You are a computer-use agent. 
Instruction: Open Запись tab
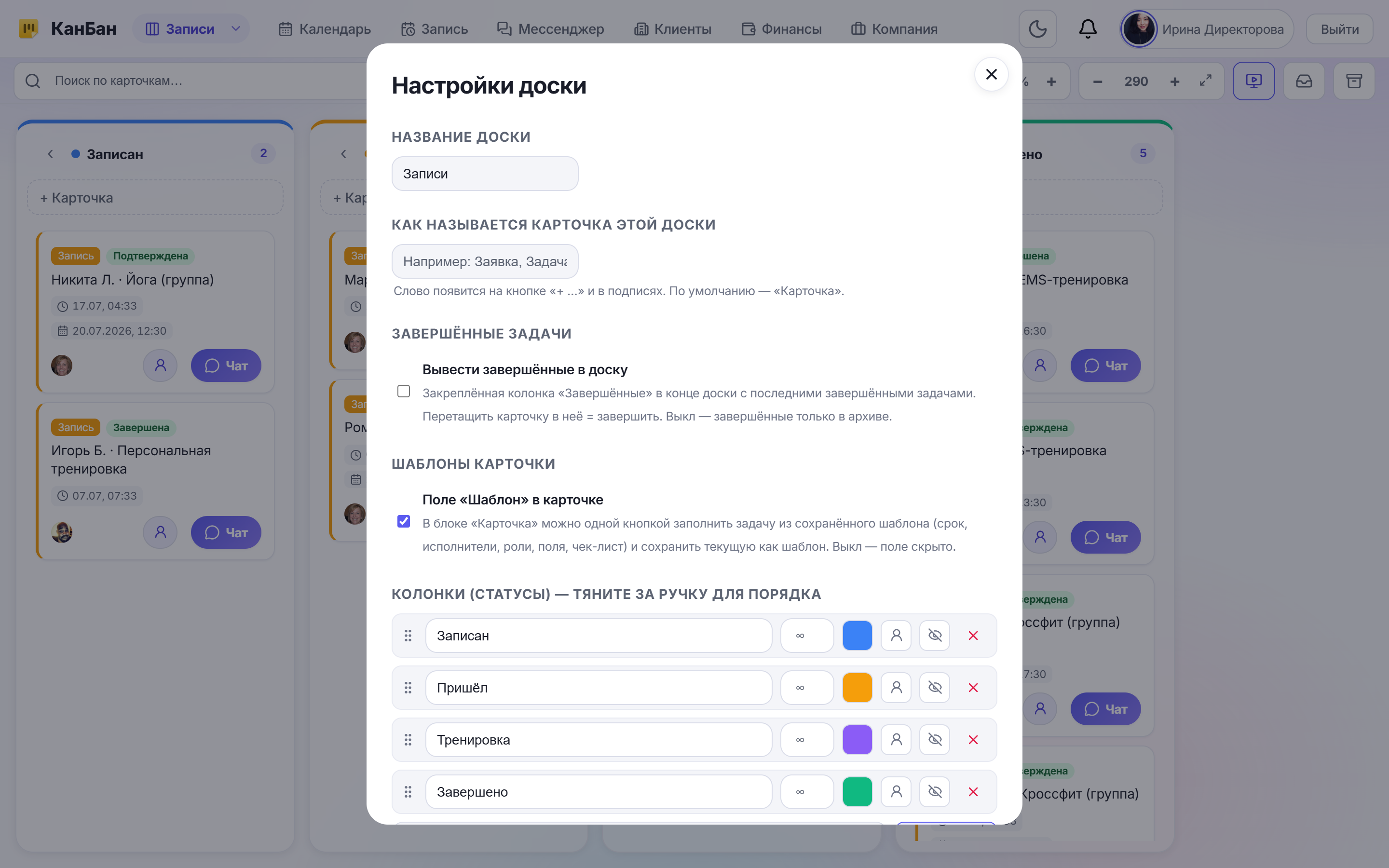tap(435, 29)
